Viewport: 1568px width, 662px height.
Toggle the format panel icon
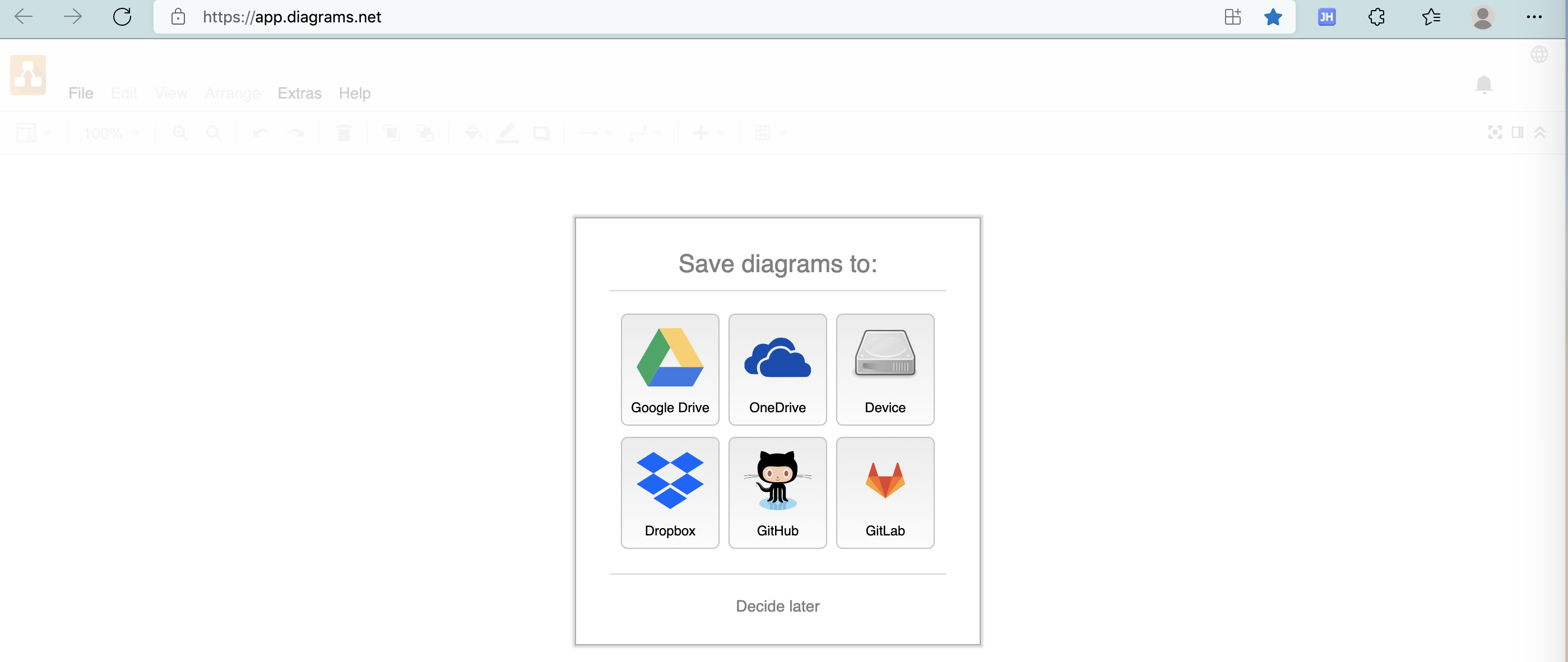pyautogui.click(x=1518, y=133)
